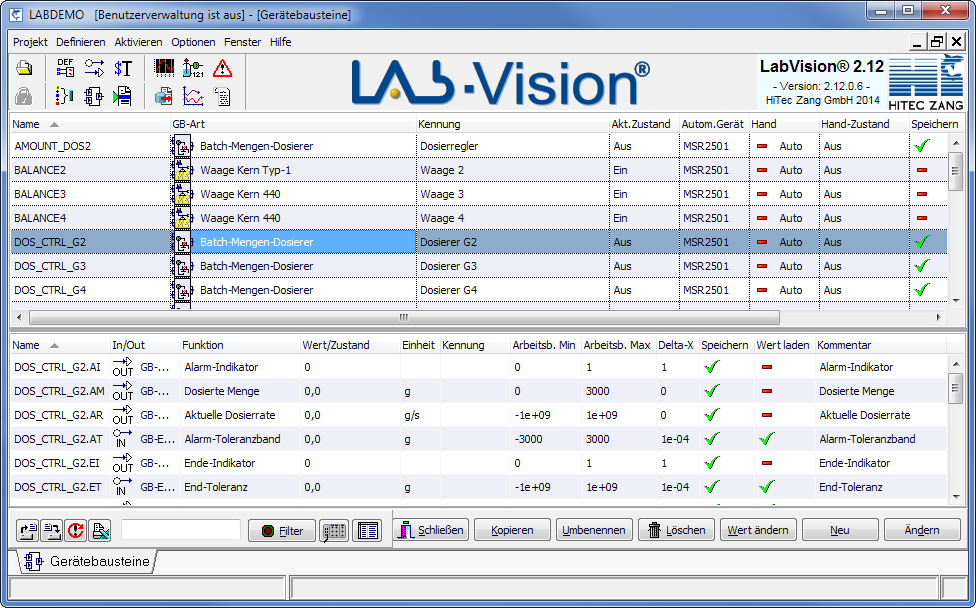The height and width of the screenshot is (608, 976).
Task: Sort lower table by Name column header
Action: tap(60, 345)
